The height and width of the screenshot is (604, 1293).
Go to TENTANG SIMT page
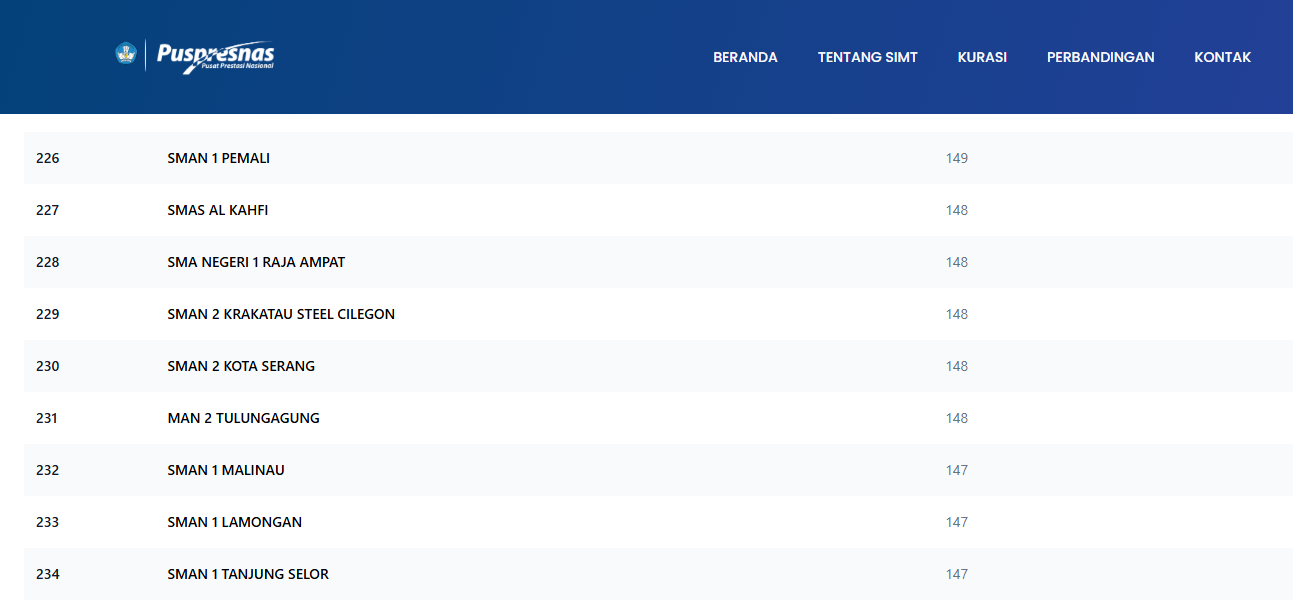point(867,57)
